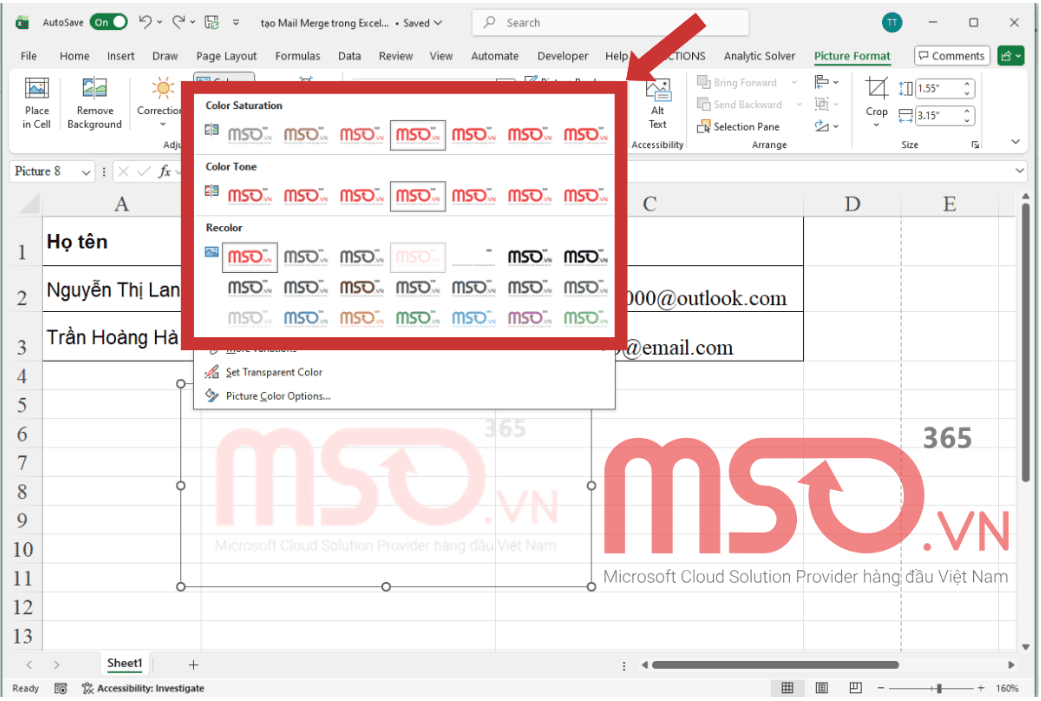
Task: Open the Formulas ribbon tab
Action: click(x=297, y=56)
